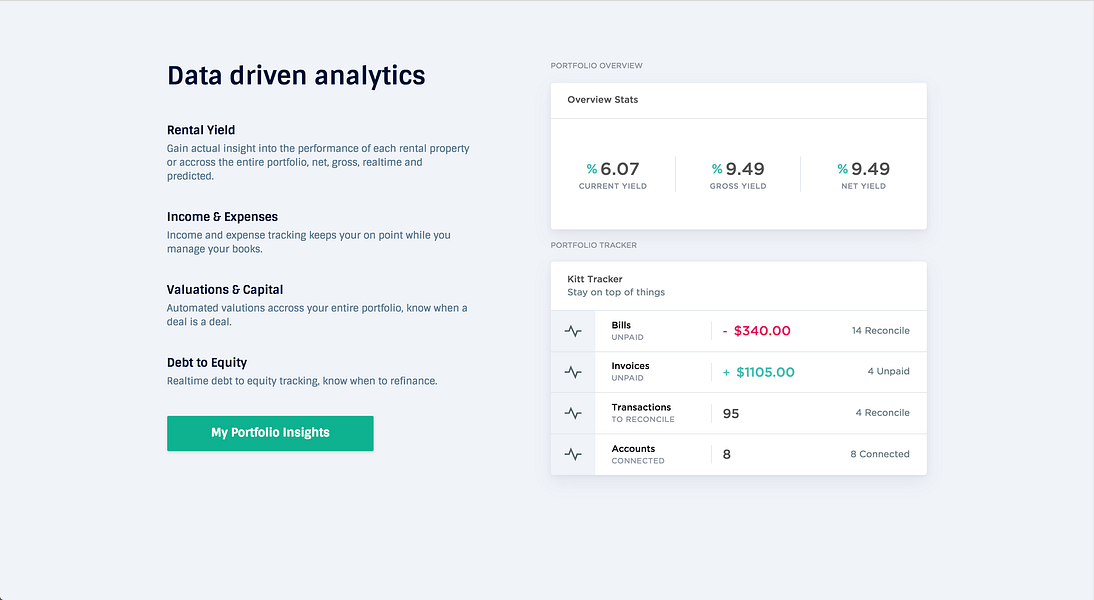Click the Accounts count "8"
The image size is (1094, 600).
click(726, 455)
